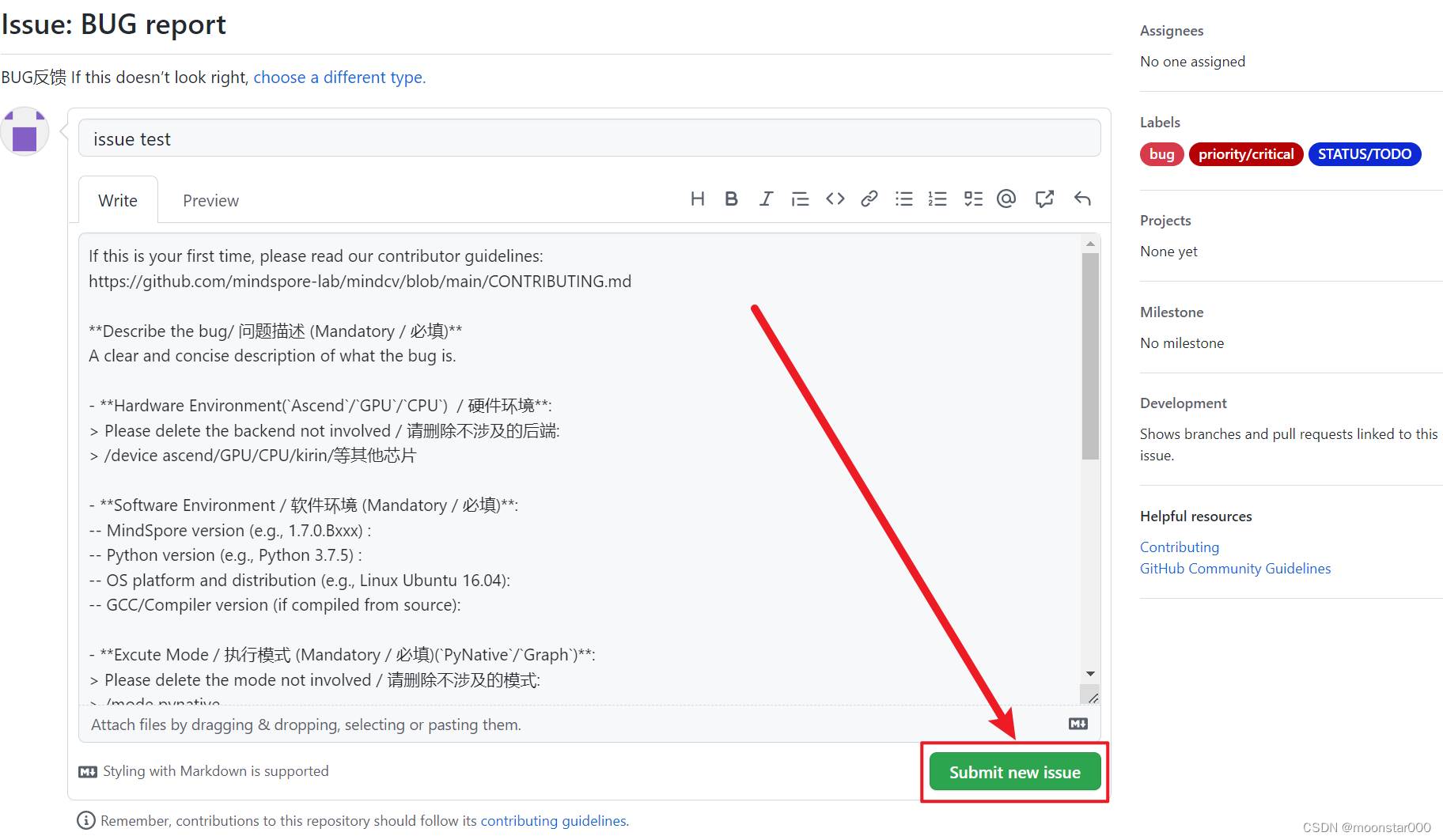The height and width of the screenshot is (840, 1443).
Task: Click the 'No milestone' text
Action: [x=1182, y=343]
